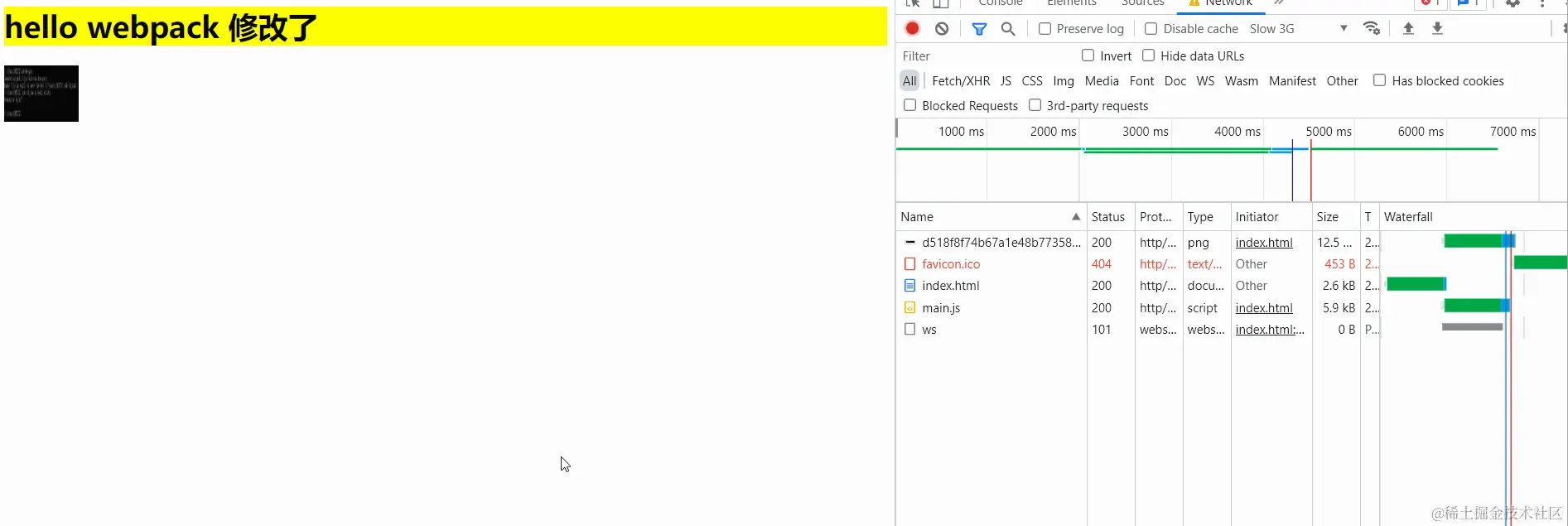Image resolution: width=1568 pixels, height=526 pixels.
Task: Filter requests by JS
Action: [1006, 81]
